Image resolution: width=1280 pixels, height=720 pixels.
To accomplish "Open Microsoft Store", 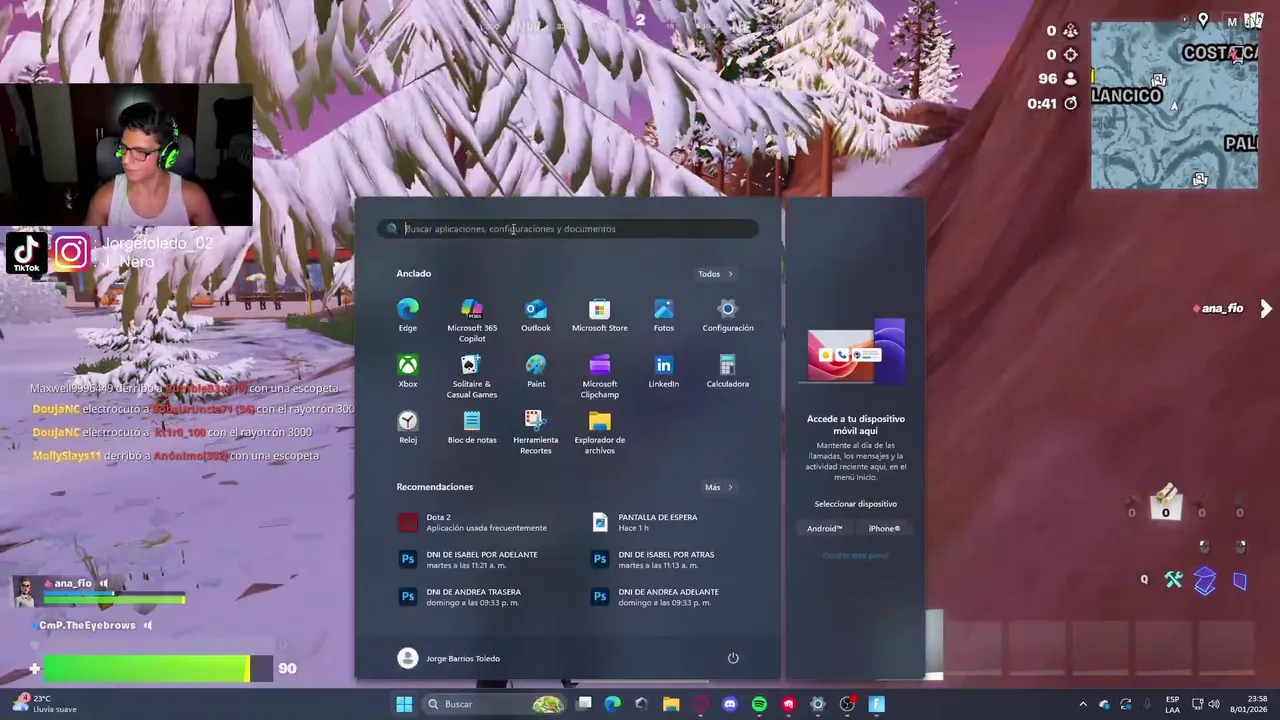I will click(x=600, y=316).
